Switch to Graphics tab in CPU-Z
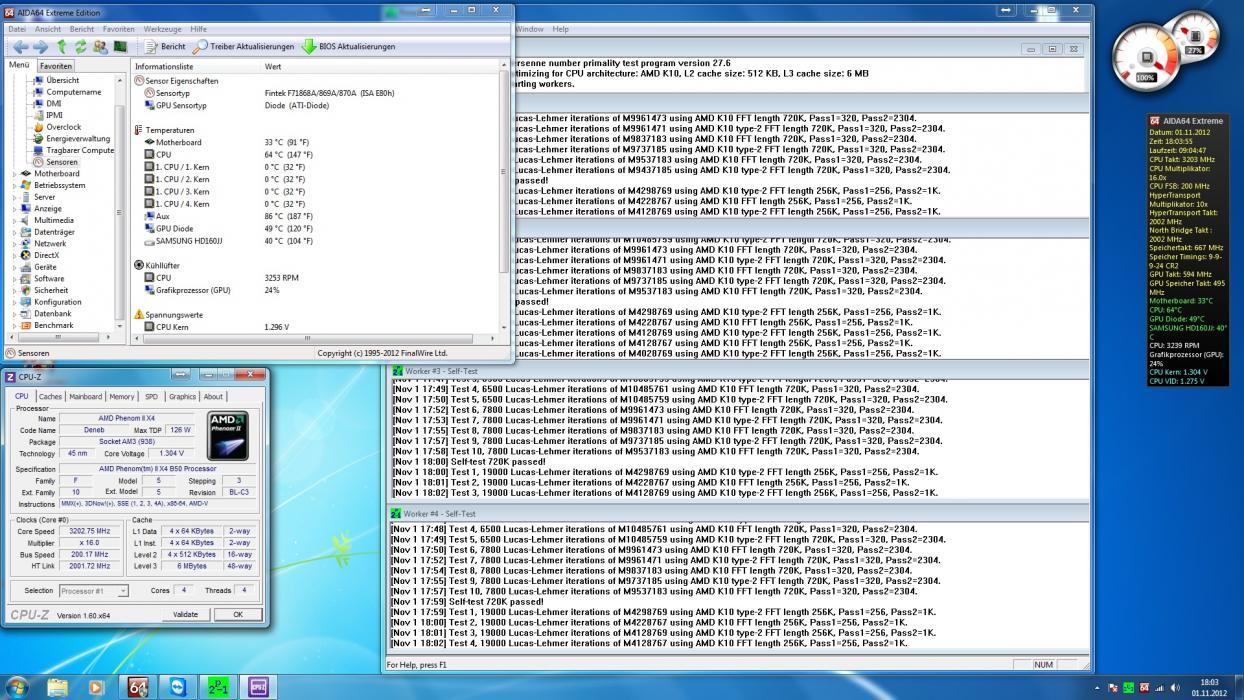Image resolution: width=1244 pixels, height=700 pixels. coord(182,397)
